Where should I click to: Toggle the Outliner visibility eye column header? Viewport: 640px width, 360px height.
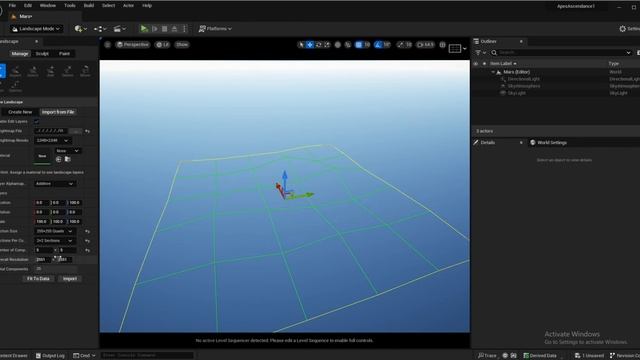pos(476,64)
